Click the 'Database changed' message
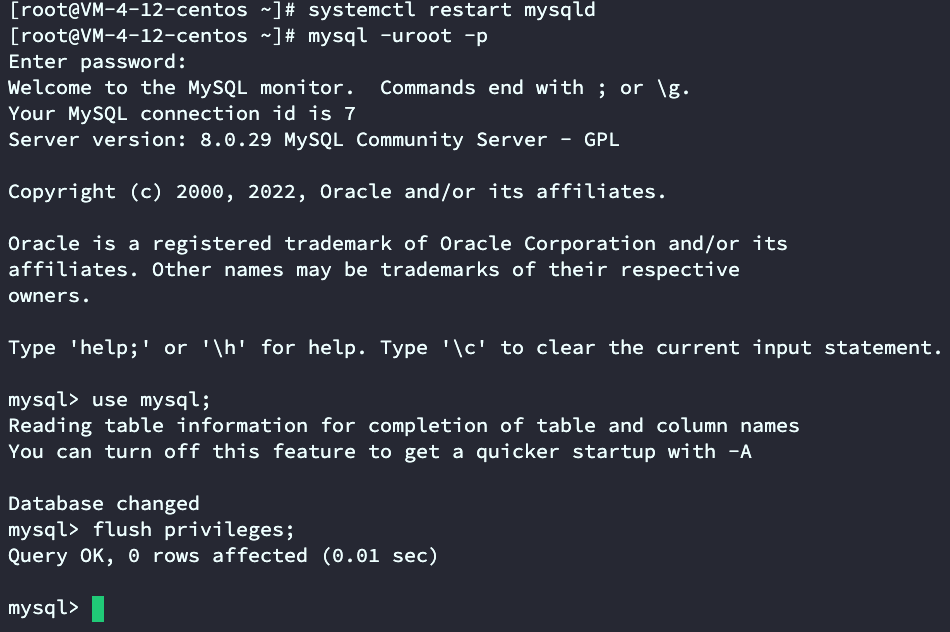This screenshot has width=950, height=632. pyautogui.click(x=103, y=504)
